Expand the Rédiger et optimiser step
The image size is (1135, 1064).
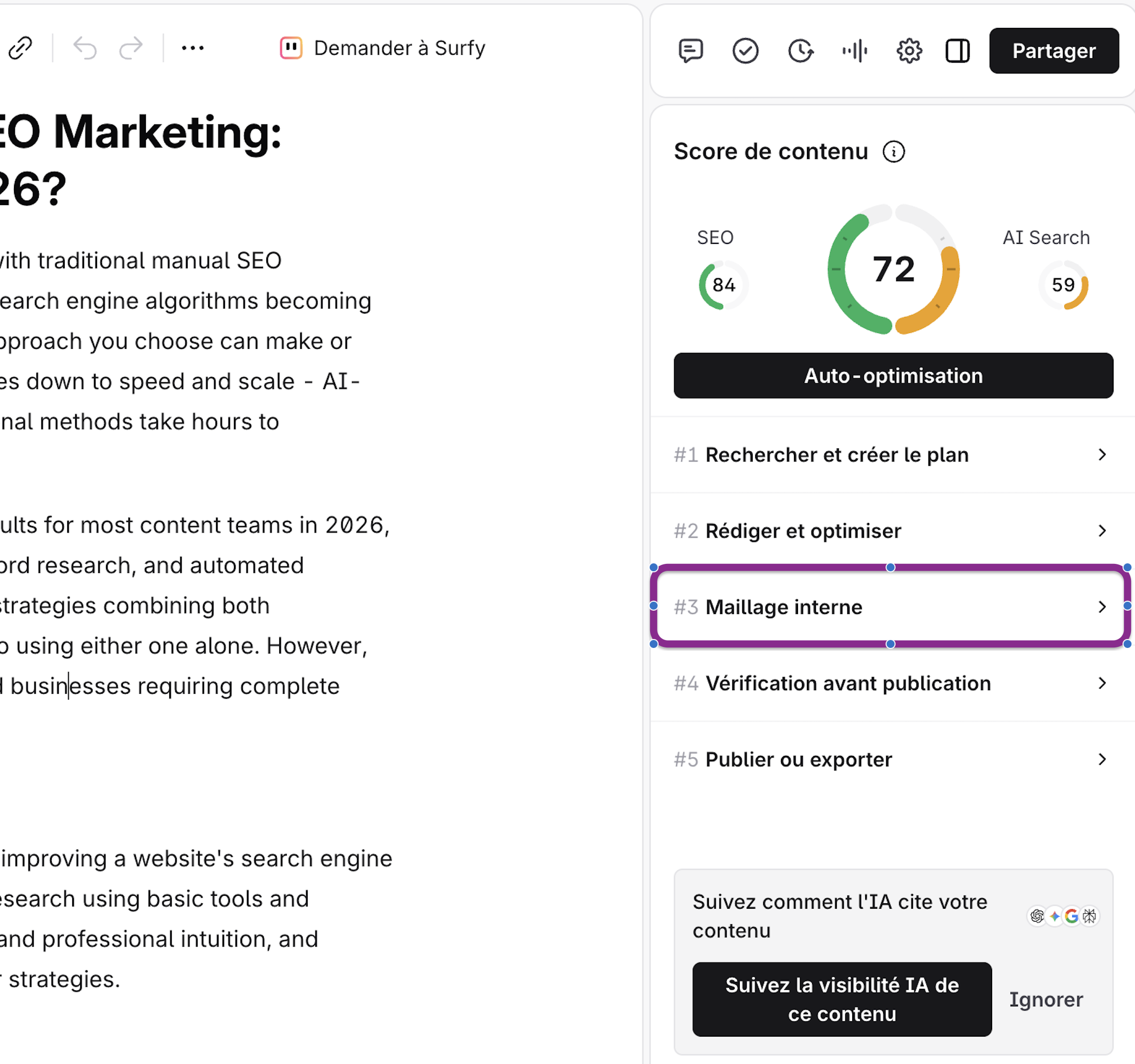pos(891,531)
